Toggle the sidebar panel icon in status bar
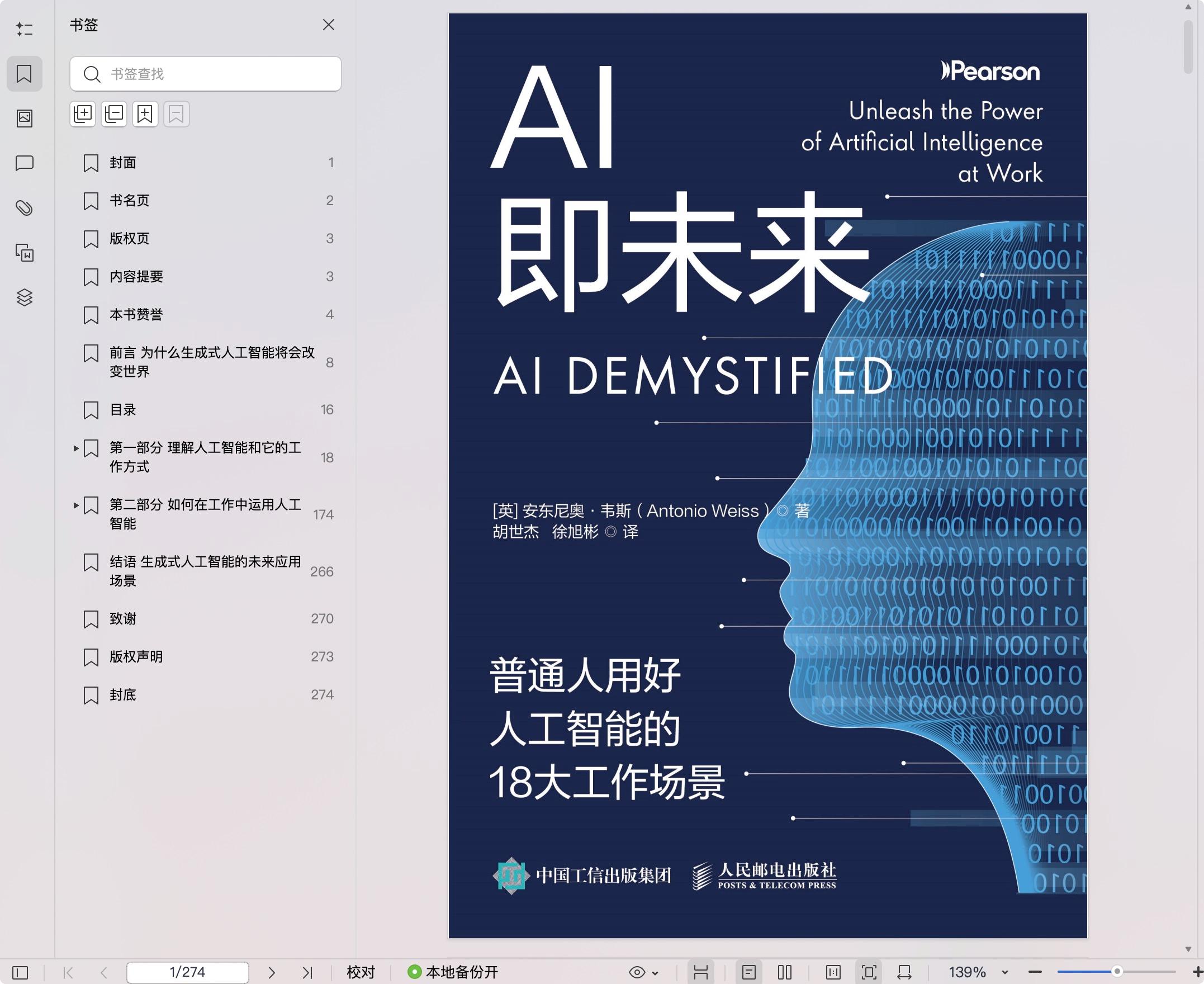The width and height of the screenshot is (1204, 984). [20, 973]
